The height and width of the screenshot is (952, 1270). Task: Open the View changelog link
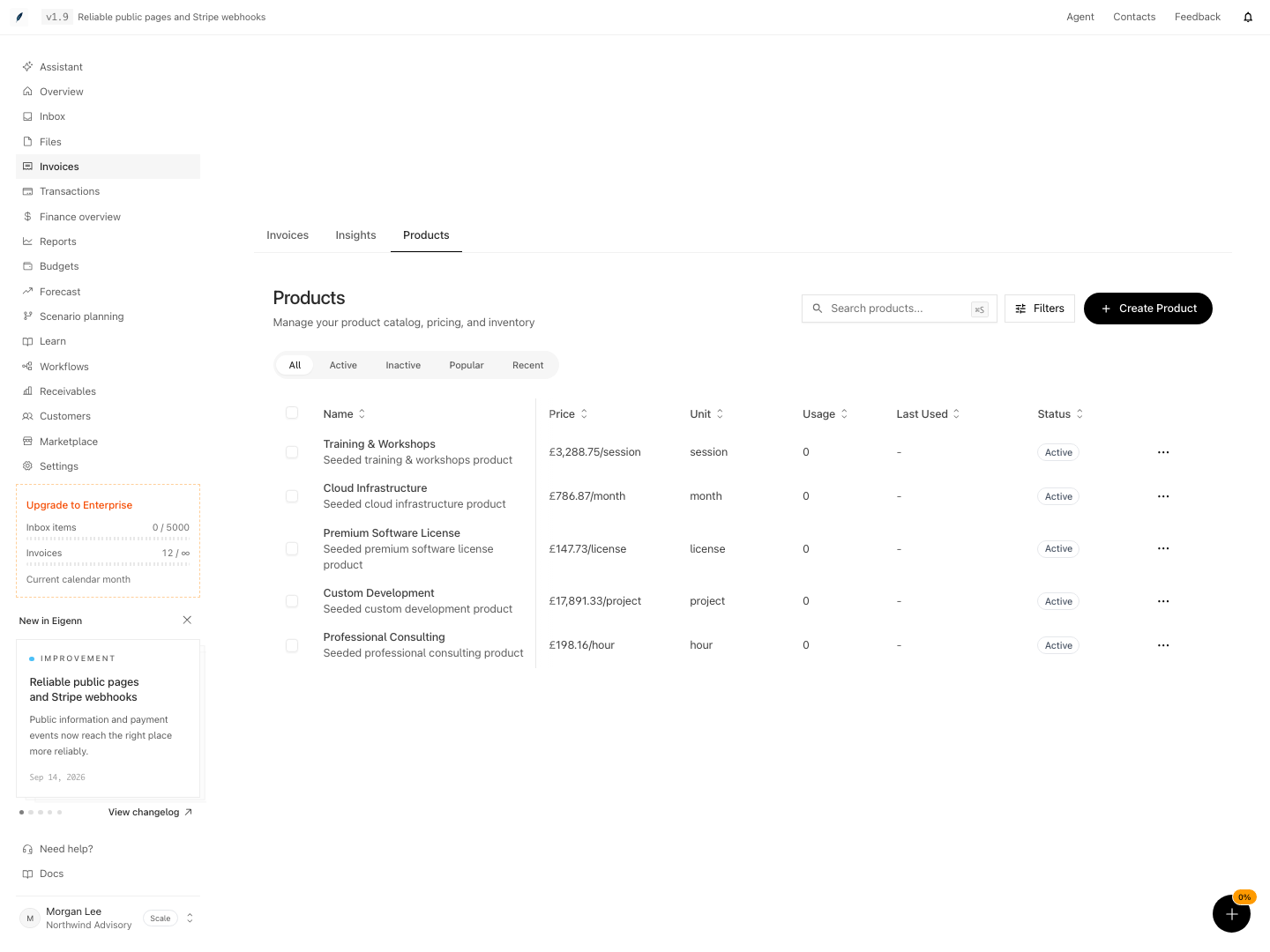tap(150, 813)
